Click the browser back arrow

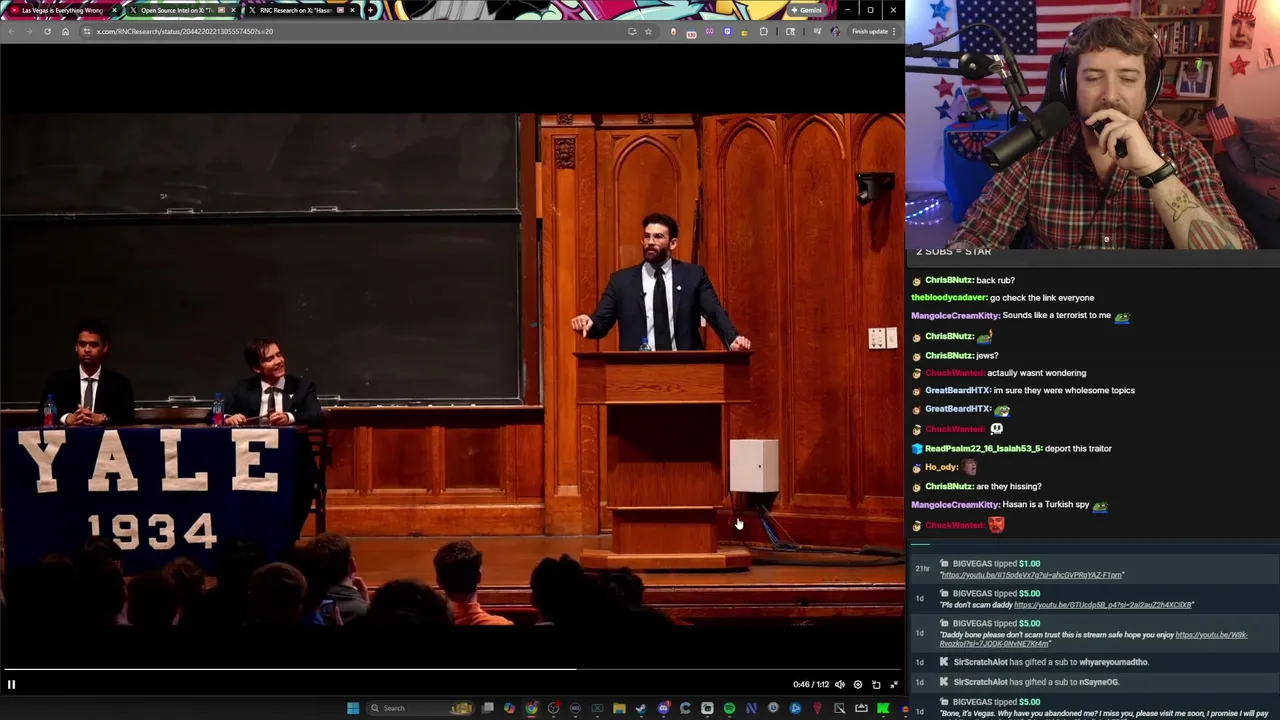pos(11,31)
